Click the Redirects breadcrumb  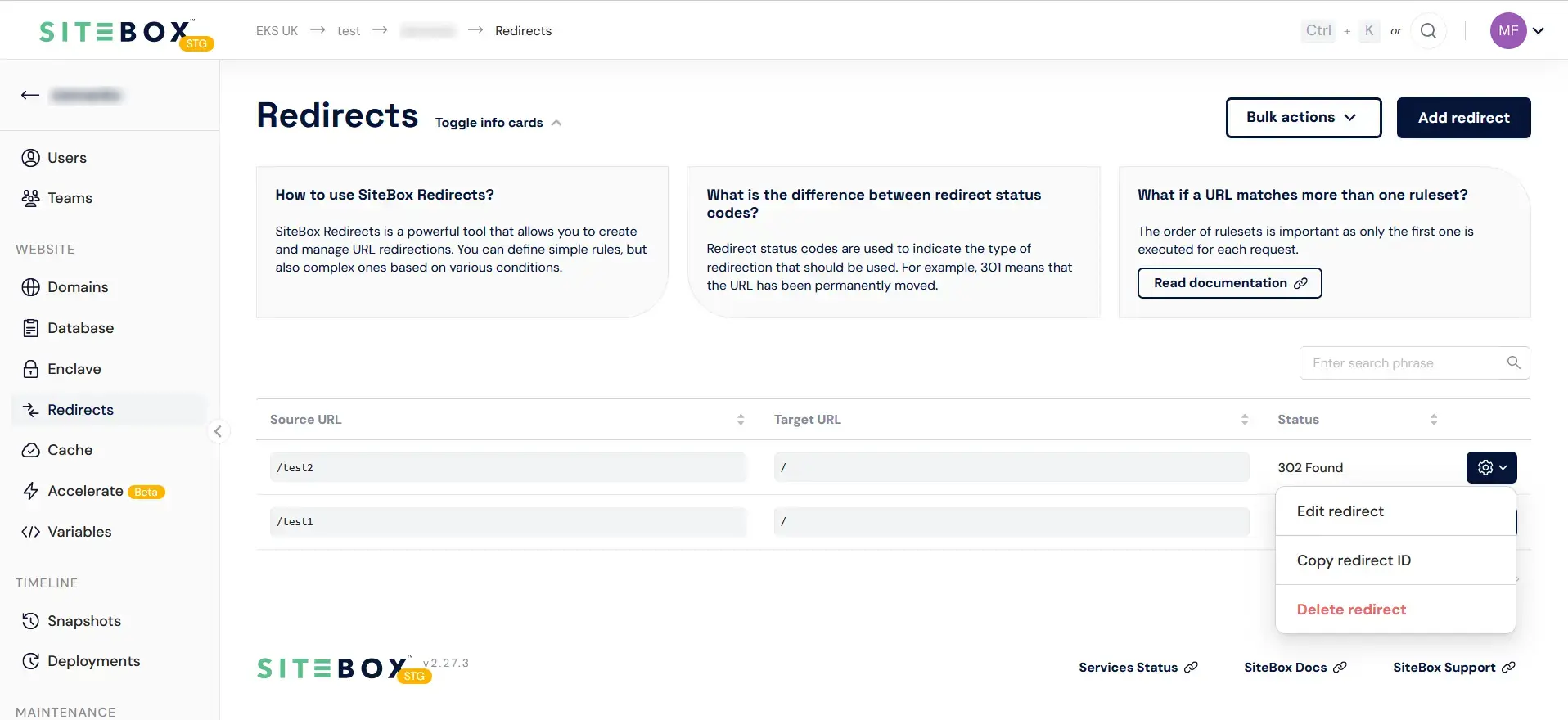[523, 31]
